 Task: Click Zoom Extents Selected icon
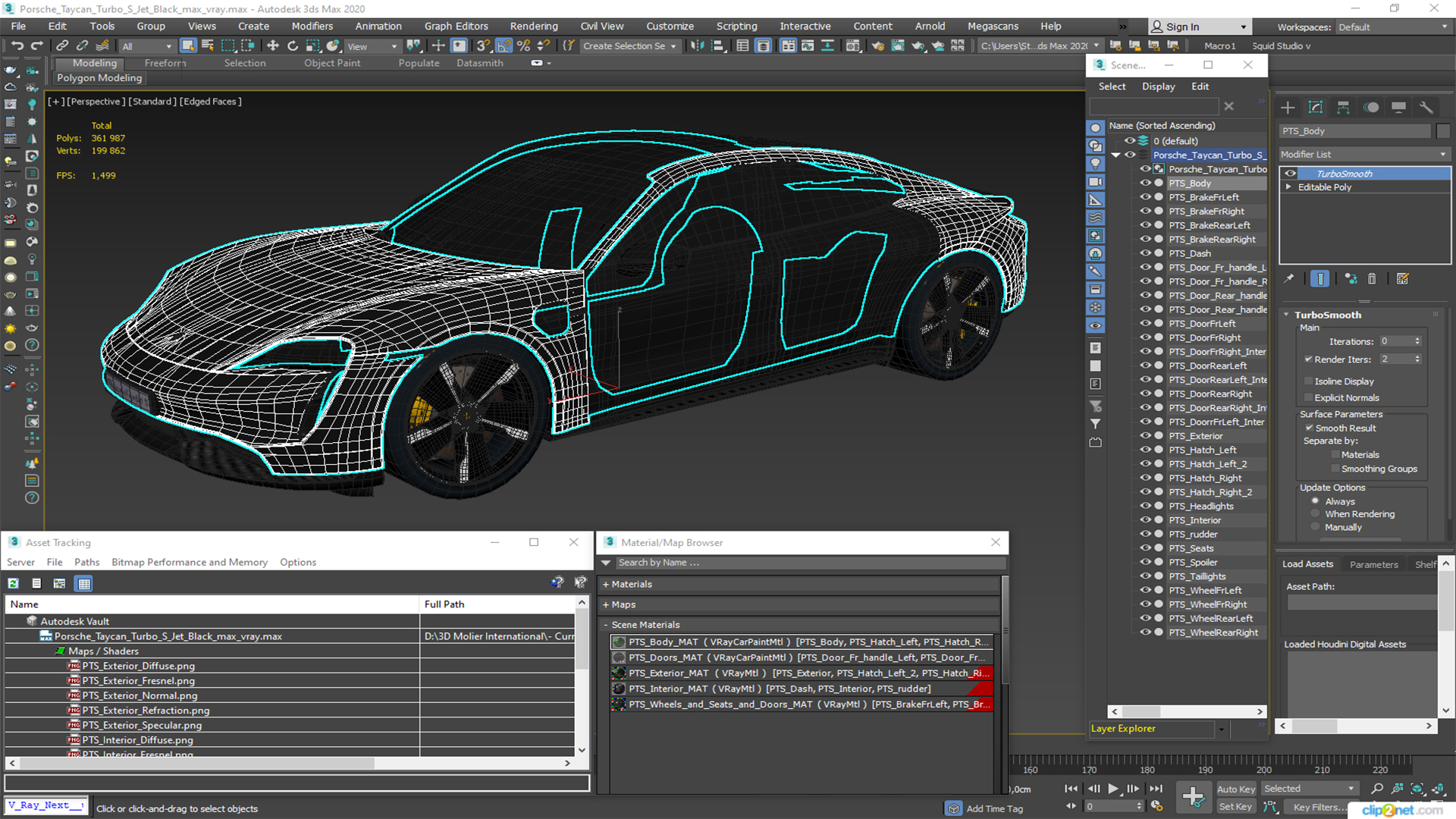tap(1417, 789)
